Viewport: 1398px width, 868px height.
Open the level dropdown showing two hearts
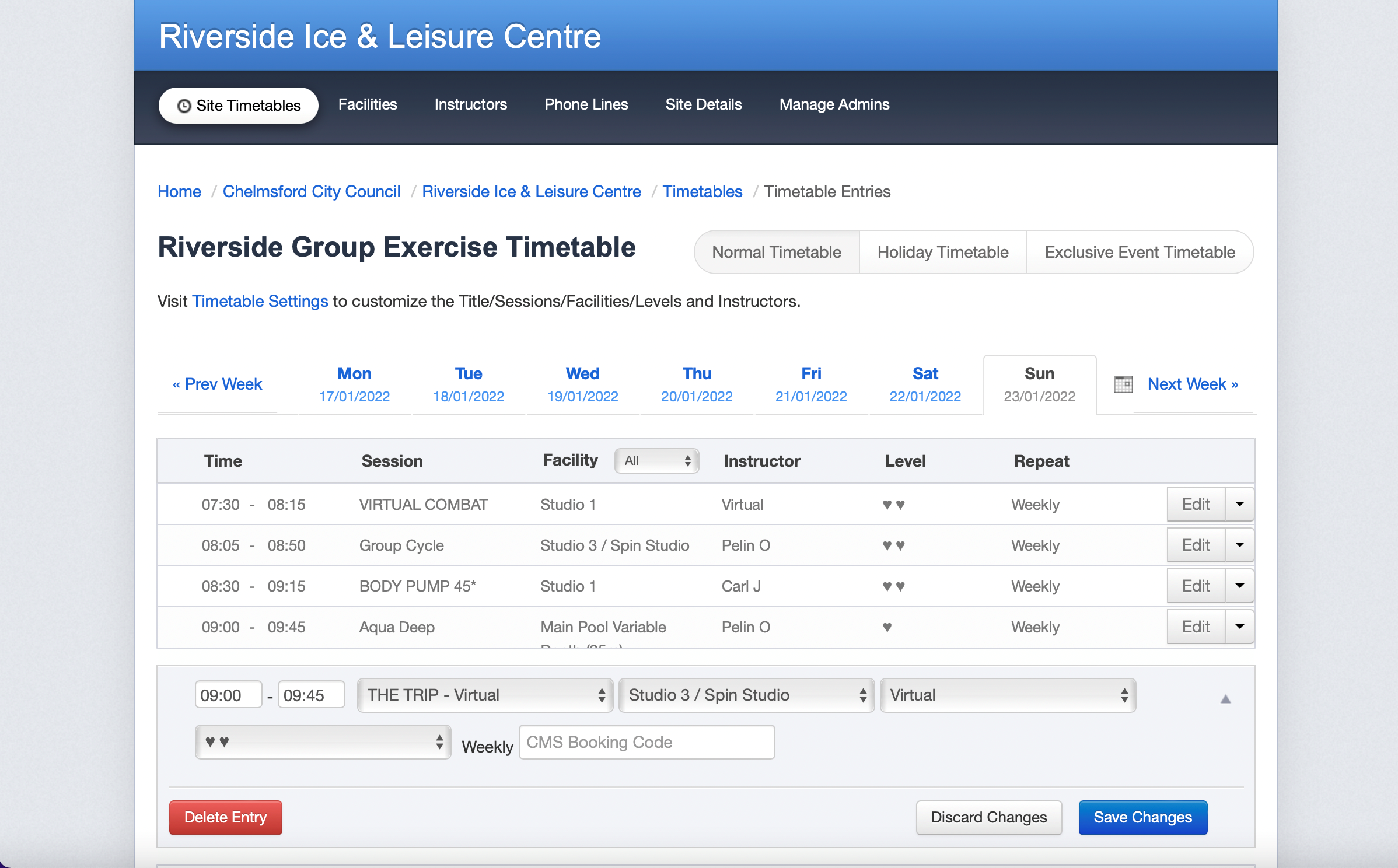click(323, 742)
